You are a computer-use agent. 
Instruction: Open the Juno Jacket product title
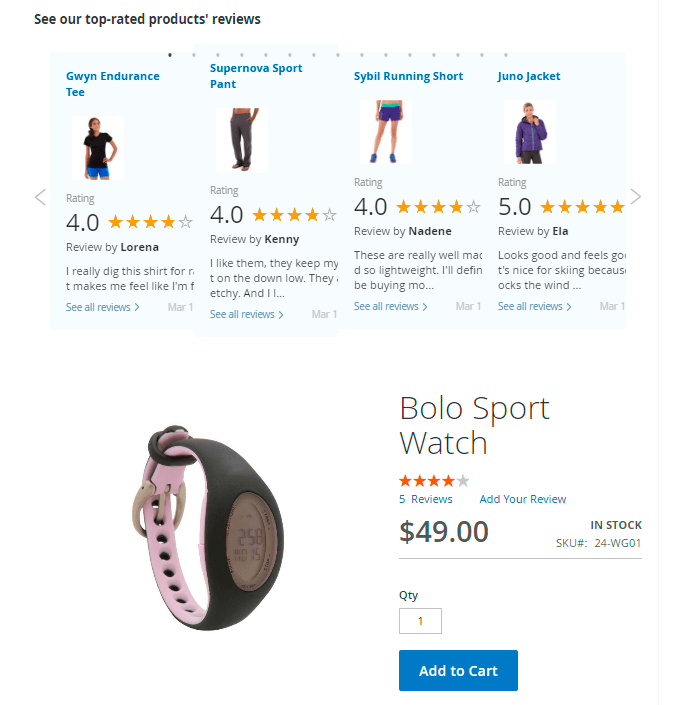(529, 76)
